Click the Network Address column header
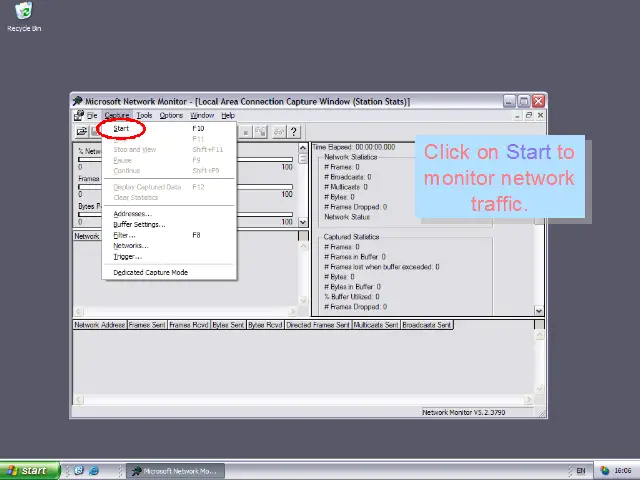640x480 pixels. (x=100, y=325)
